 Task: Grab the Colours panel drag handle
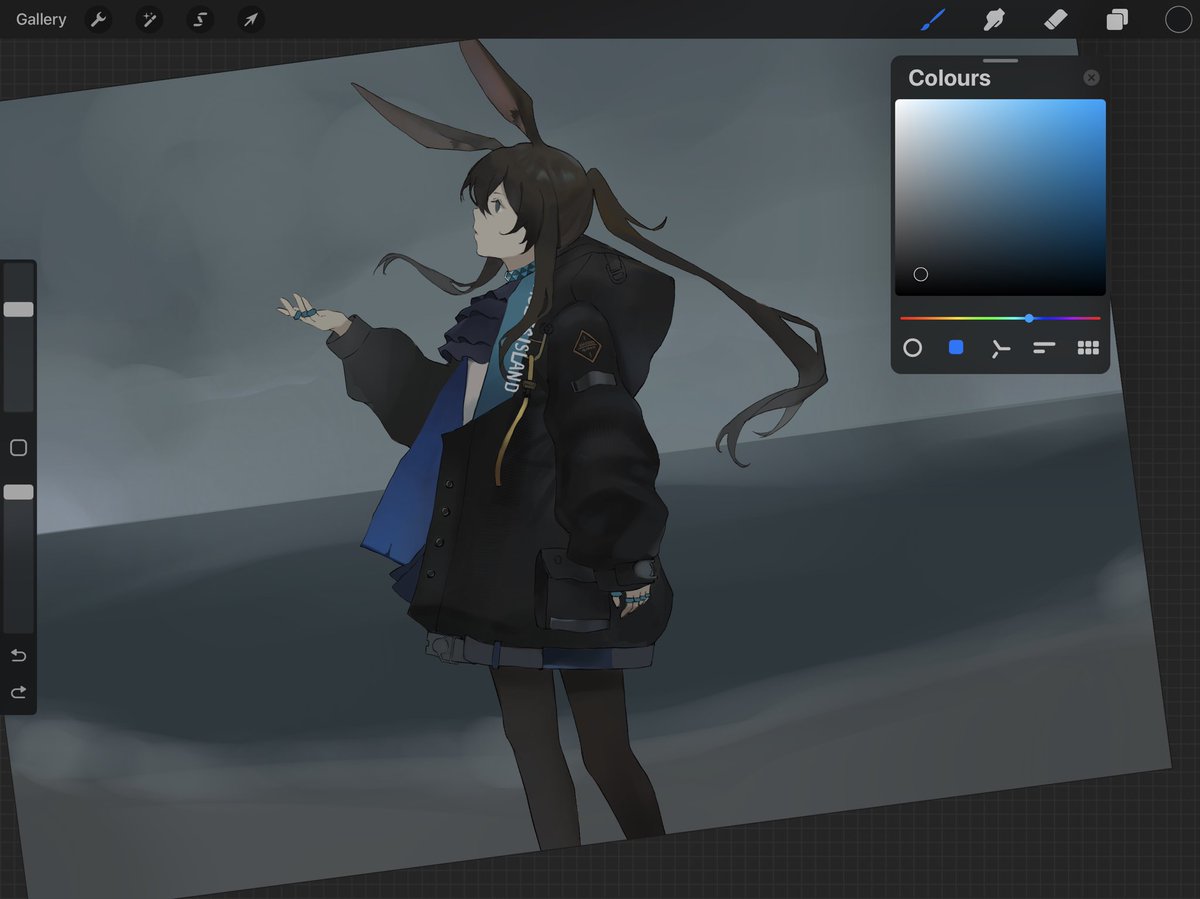coord(1000,61)
